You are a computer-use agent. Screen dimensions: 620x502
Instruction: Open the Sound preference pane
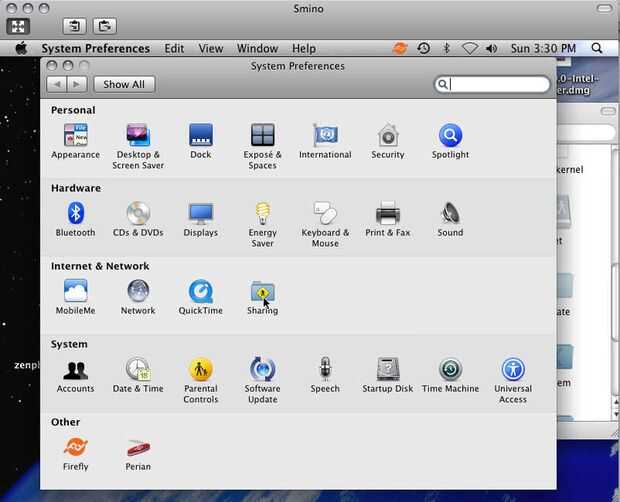[450, 219]
